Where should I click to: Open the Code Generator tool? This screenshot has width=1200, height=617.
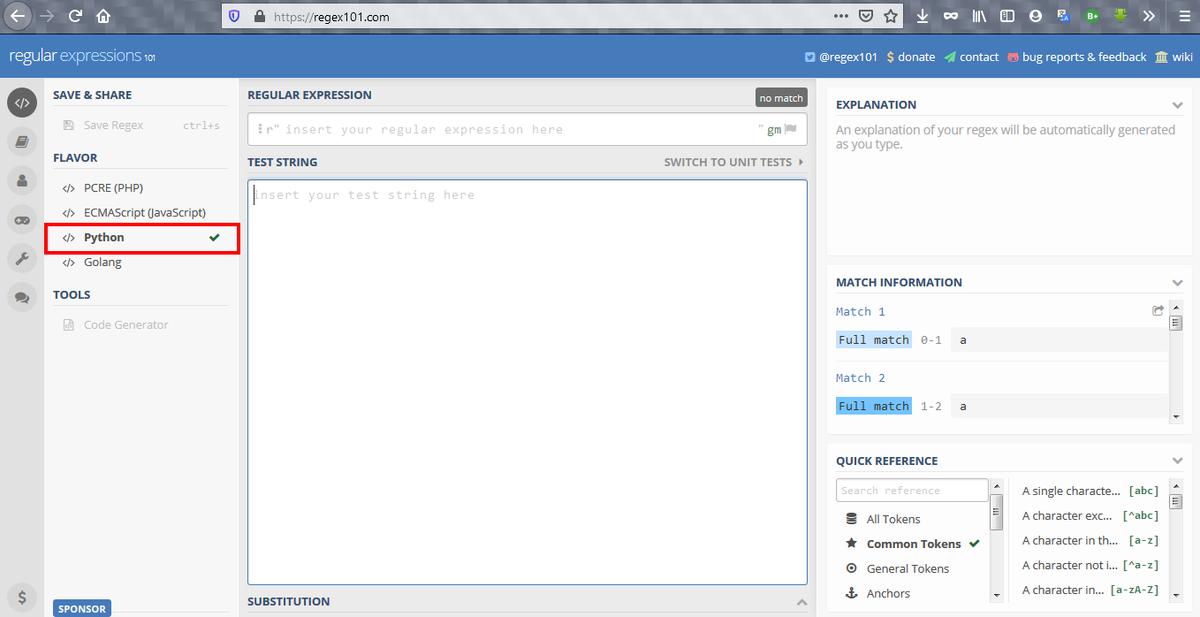click(141, 324)
